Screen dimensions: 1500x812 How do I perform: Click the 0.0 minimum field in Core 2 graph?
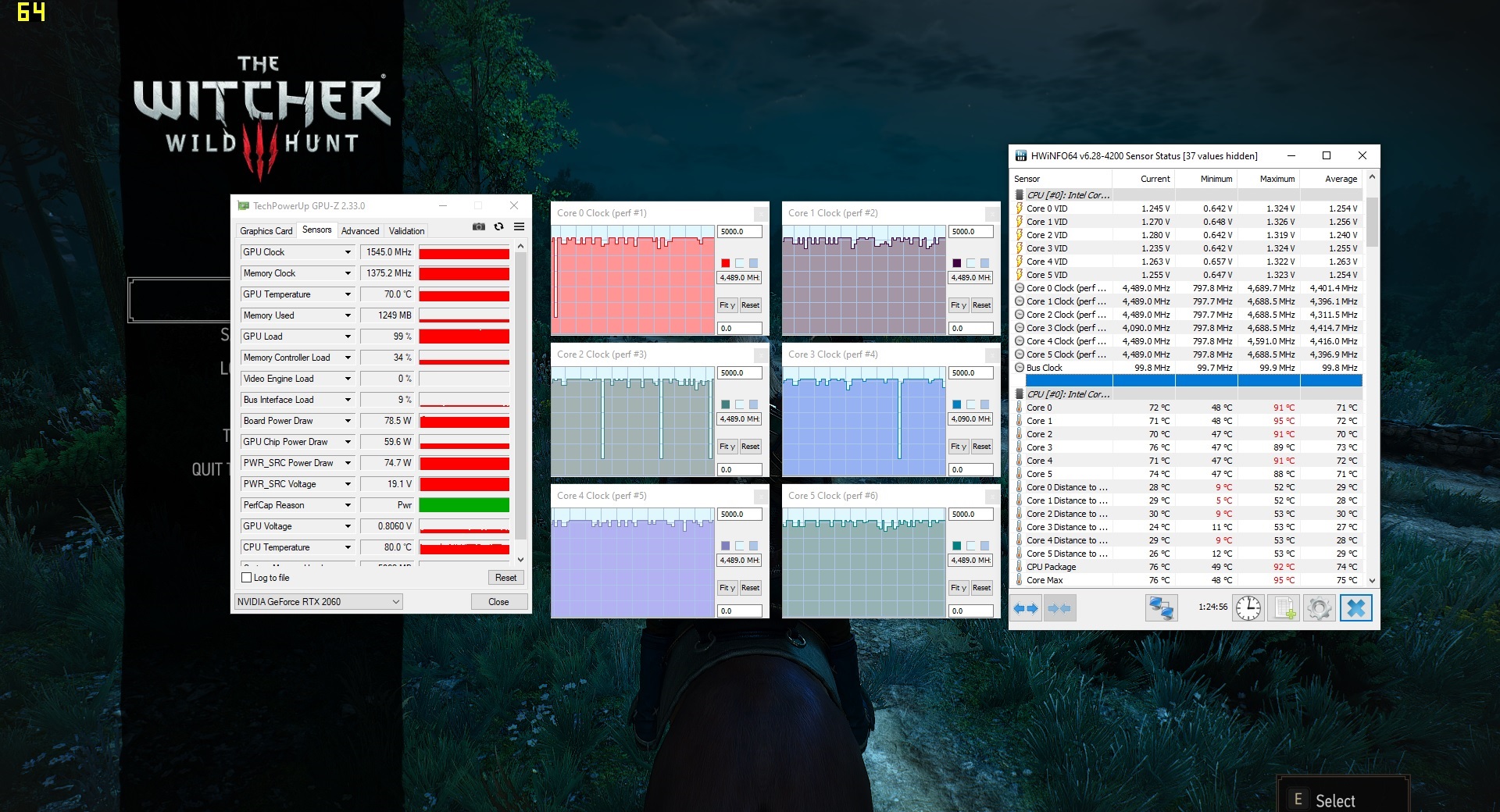point(739,470)
